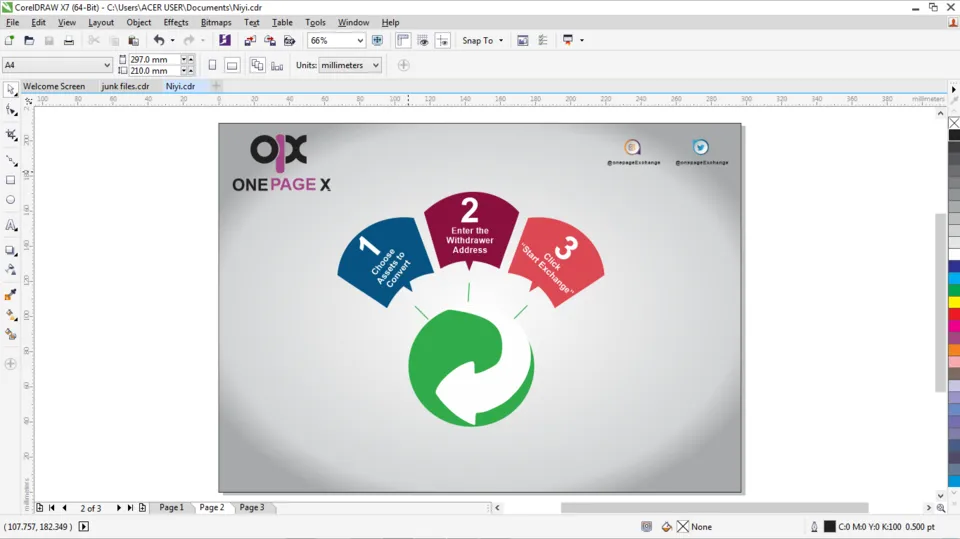
Task: Click the page width 297.0 mm field
Action: [154, 59]
